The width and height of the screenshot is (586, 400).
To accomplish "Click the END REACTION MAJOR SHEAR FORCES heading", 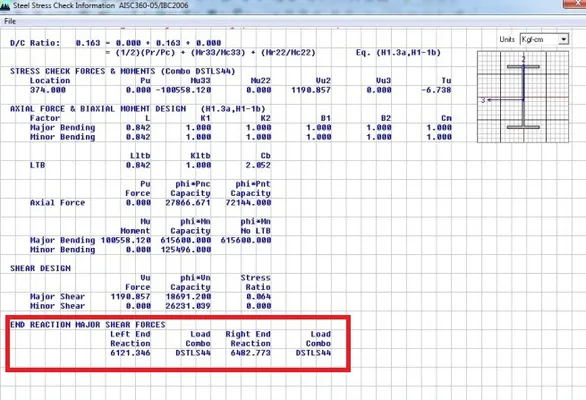I will point(88,324).
